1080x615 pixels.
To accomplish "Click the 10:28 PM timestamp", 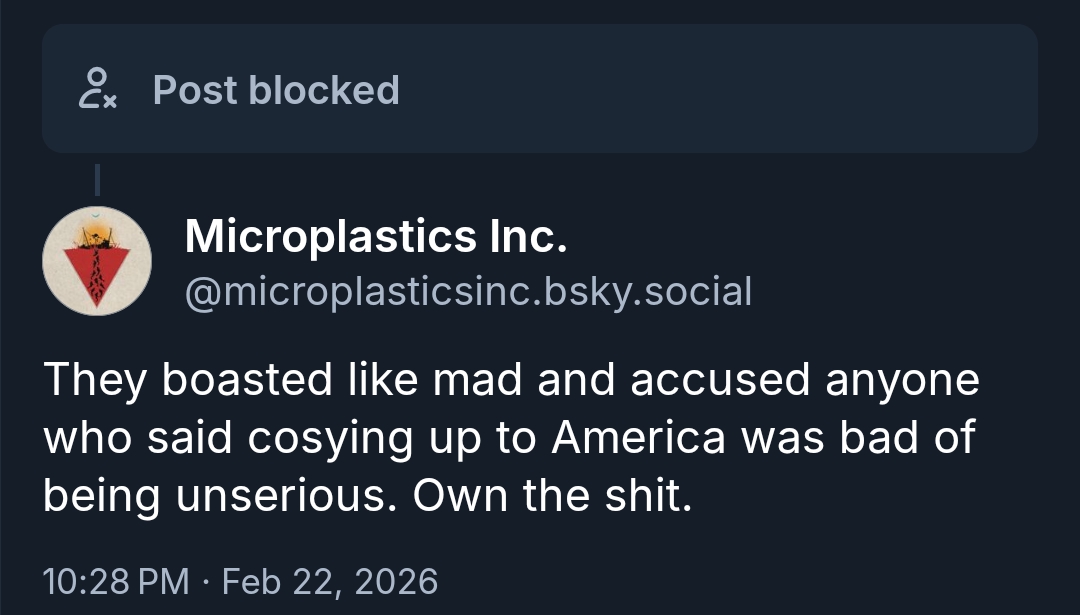I will coord(115,580).
